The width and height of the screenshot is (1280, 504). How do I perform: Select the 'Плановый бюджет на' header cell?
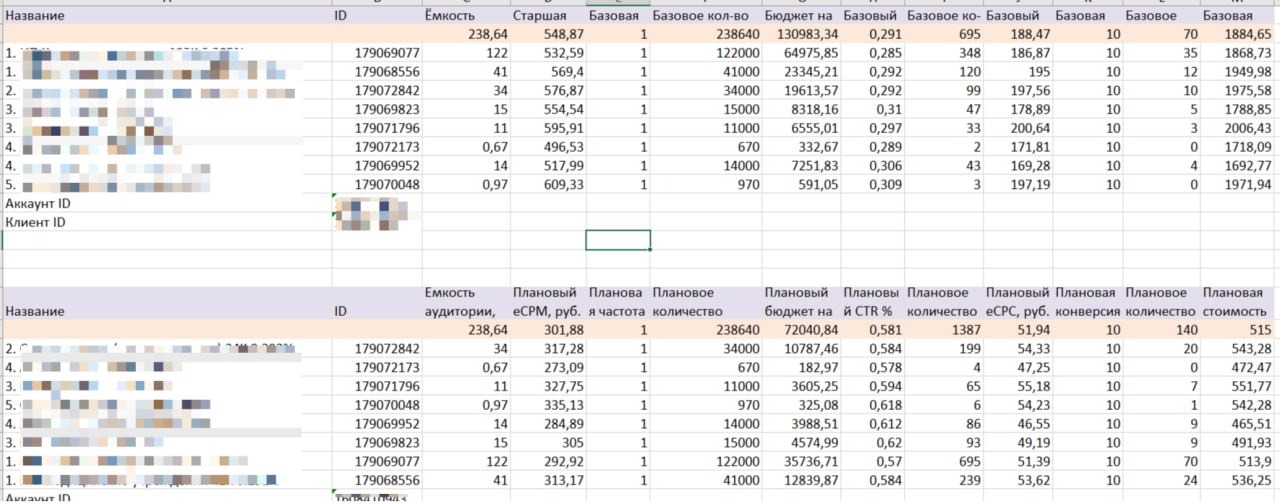tap(800, 302)
